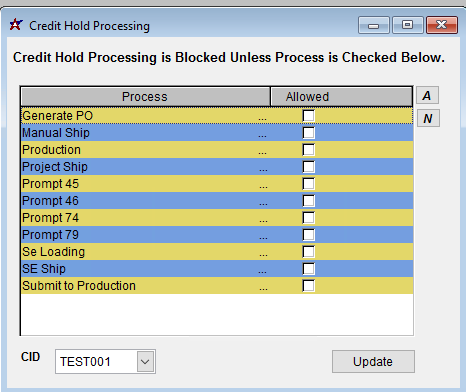This screenshot has width=466, height=392.
Task: Expand the CID dropdown arrow
Action: (x=145, y=362)
